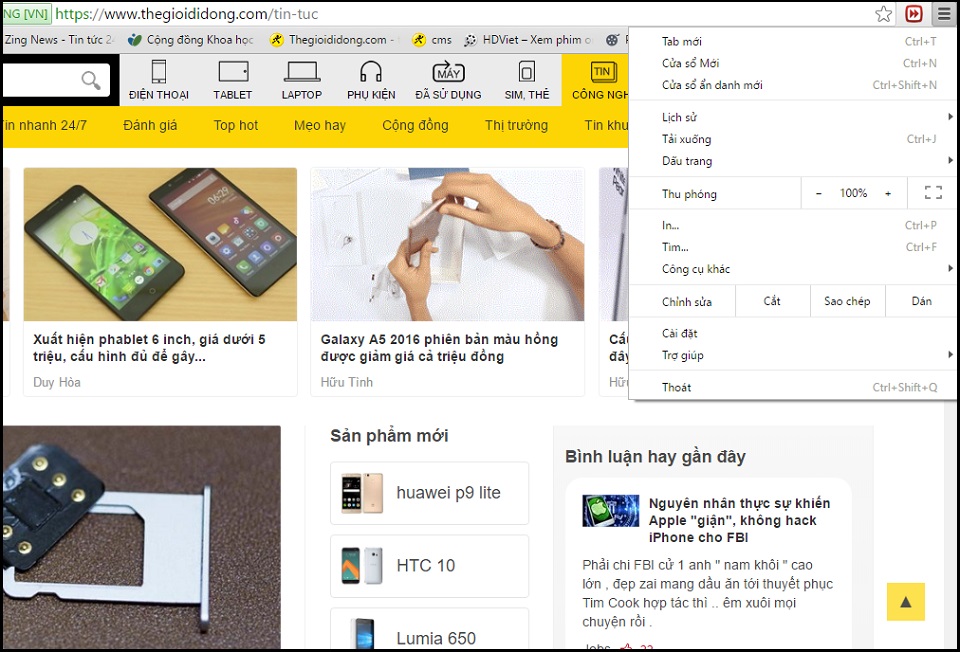Open the HTC 10 product
This screenshot has width=960, height=652.
pos(429,566)
